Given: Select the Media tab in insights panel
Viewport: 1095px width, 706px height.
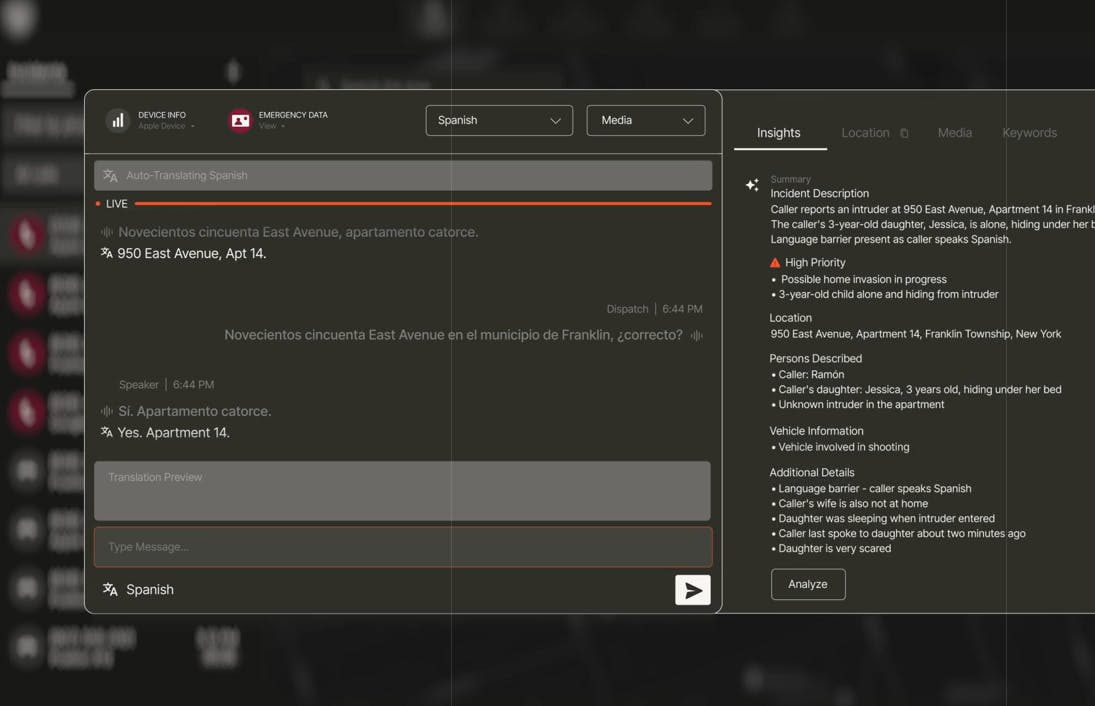Looking at the screenshot, I should point(954,133).
